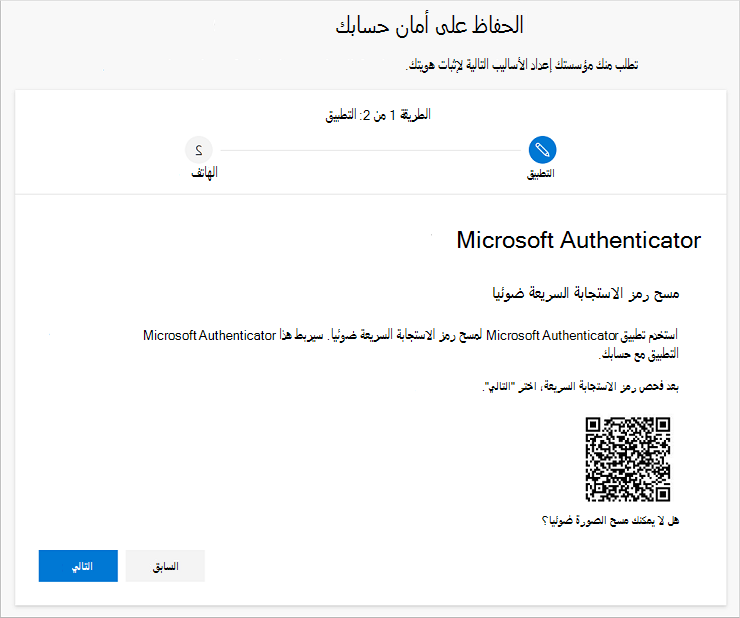This screenshot has height=618, width=740.
Task: Click the الهاتف step label
Action: coord(204,172)
